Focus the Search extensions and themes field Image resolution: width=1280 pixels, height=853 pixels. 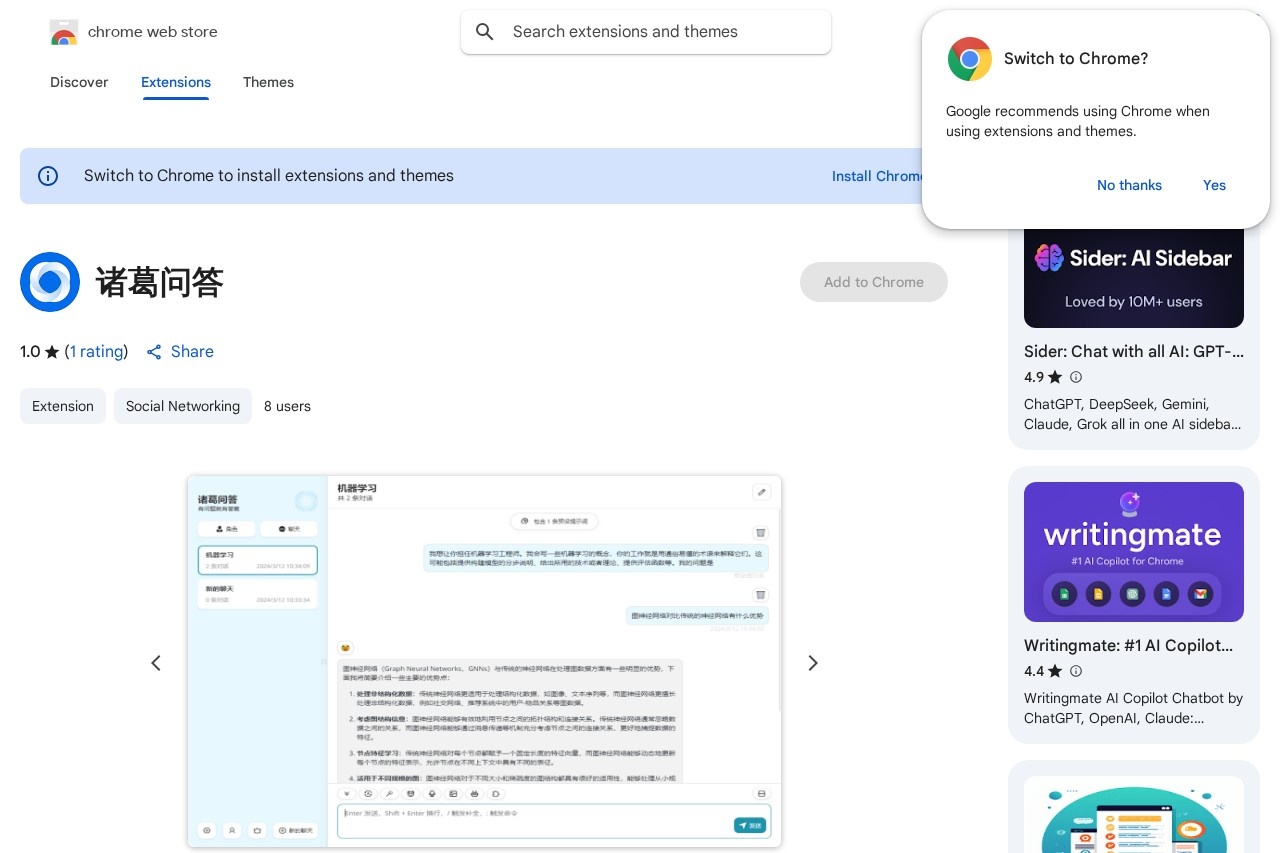(x=660, y=32)
